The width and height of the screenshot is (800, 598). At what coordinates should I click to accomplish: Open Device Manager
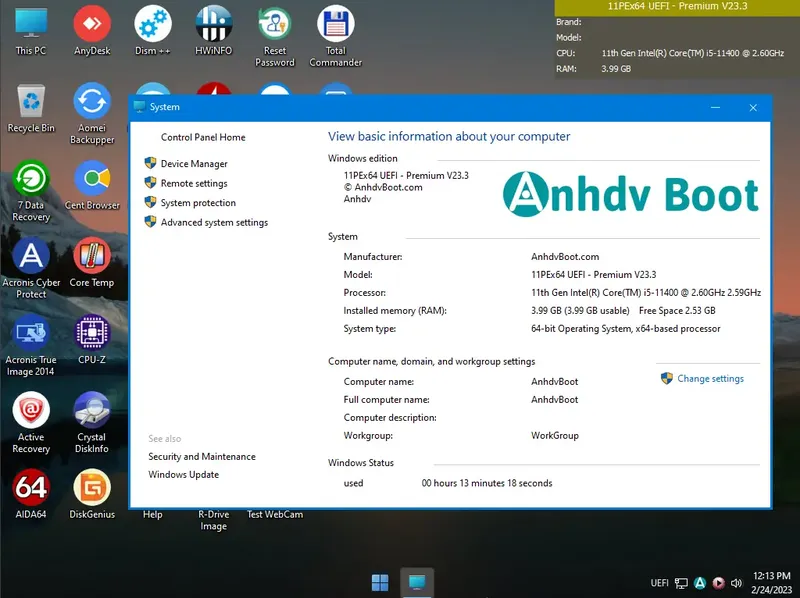193,163
